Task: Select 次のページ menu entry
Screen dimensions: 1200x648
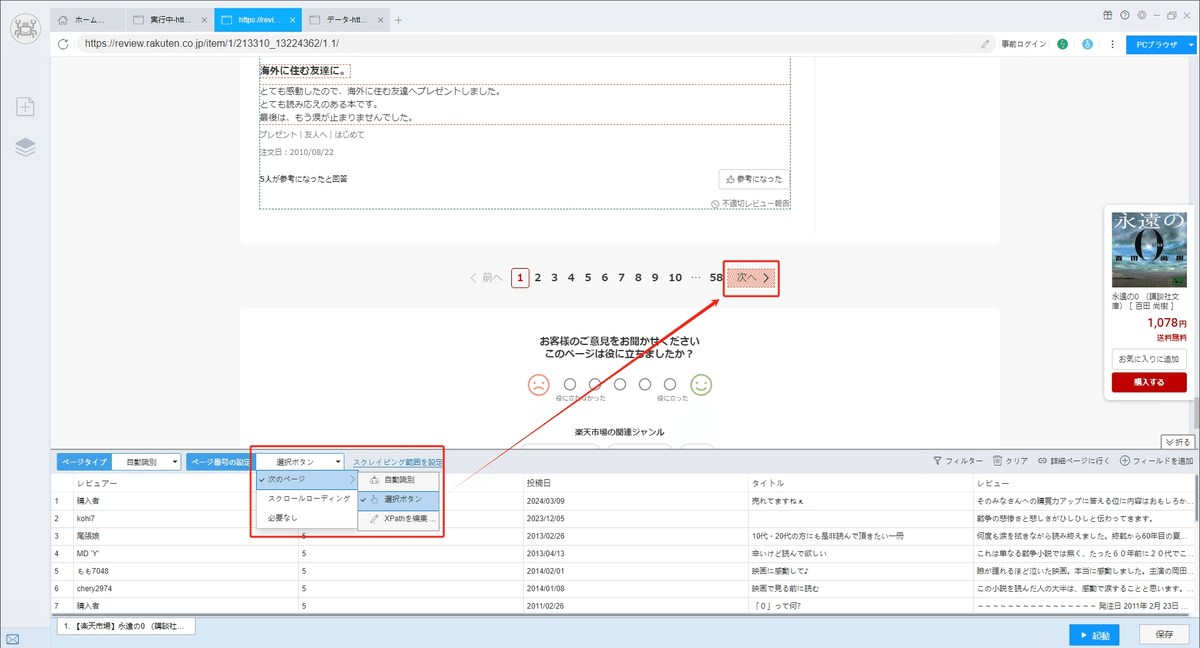Action: click(x=305, y=480)
